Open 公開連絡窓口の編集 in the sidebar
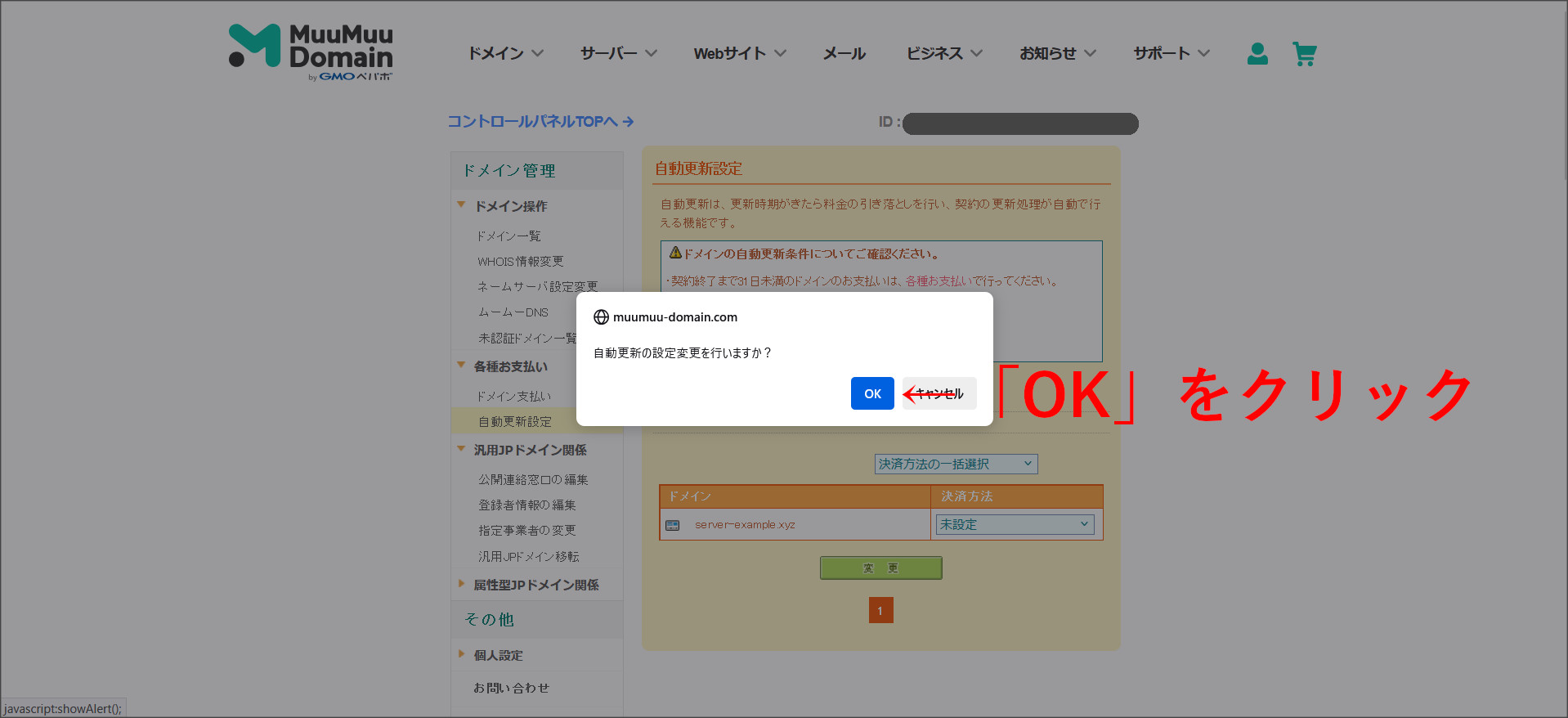 click(x=533, y=479)
